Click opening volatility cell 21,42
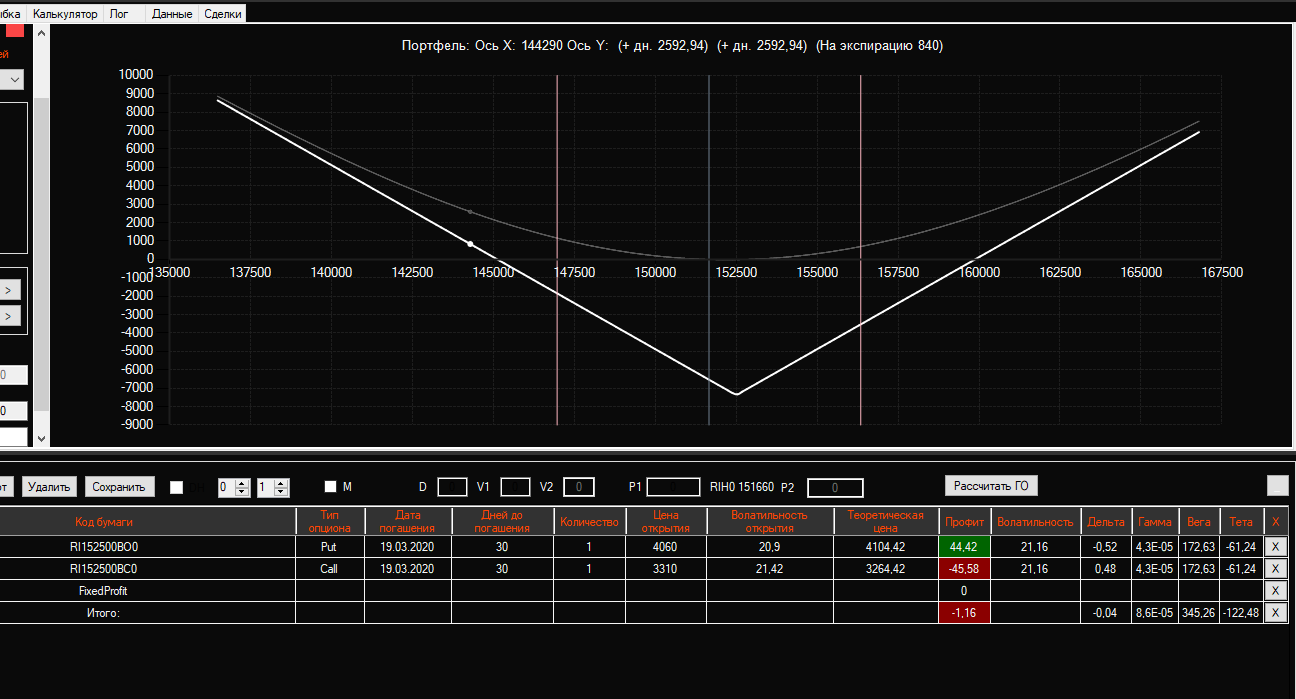Image resolution: width=1296 pixels, height=699 pixels. pyautogui.click(x=769, y=568)
